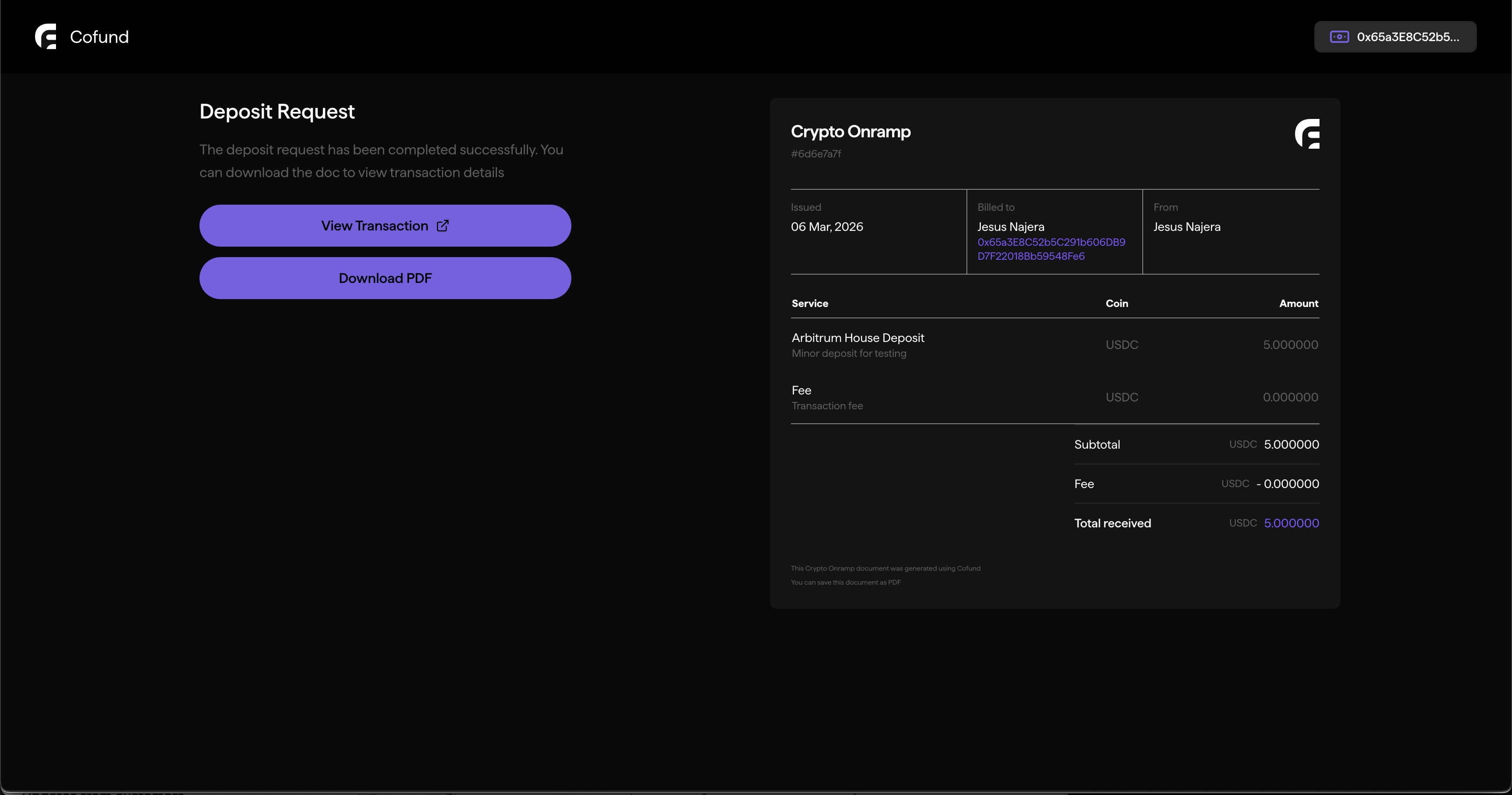Click the Deposit Request heading
Screen dimensions: 1512x795
pyautogui.click(x=277, y=112)
